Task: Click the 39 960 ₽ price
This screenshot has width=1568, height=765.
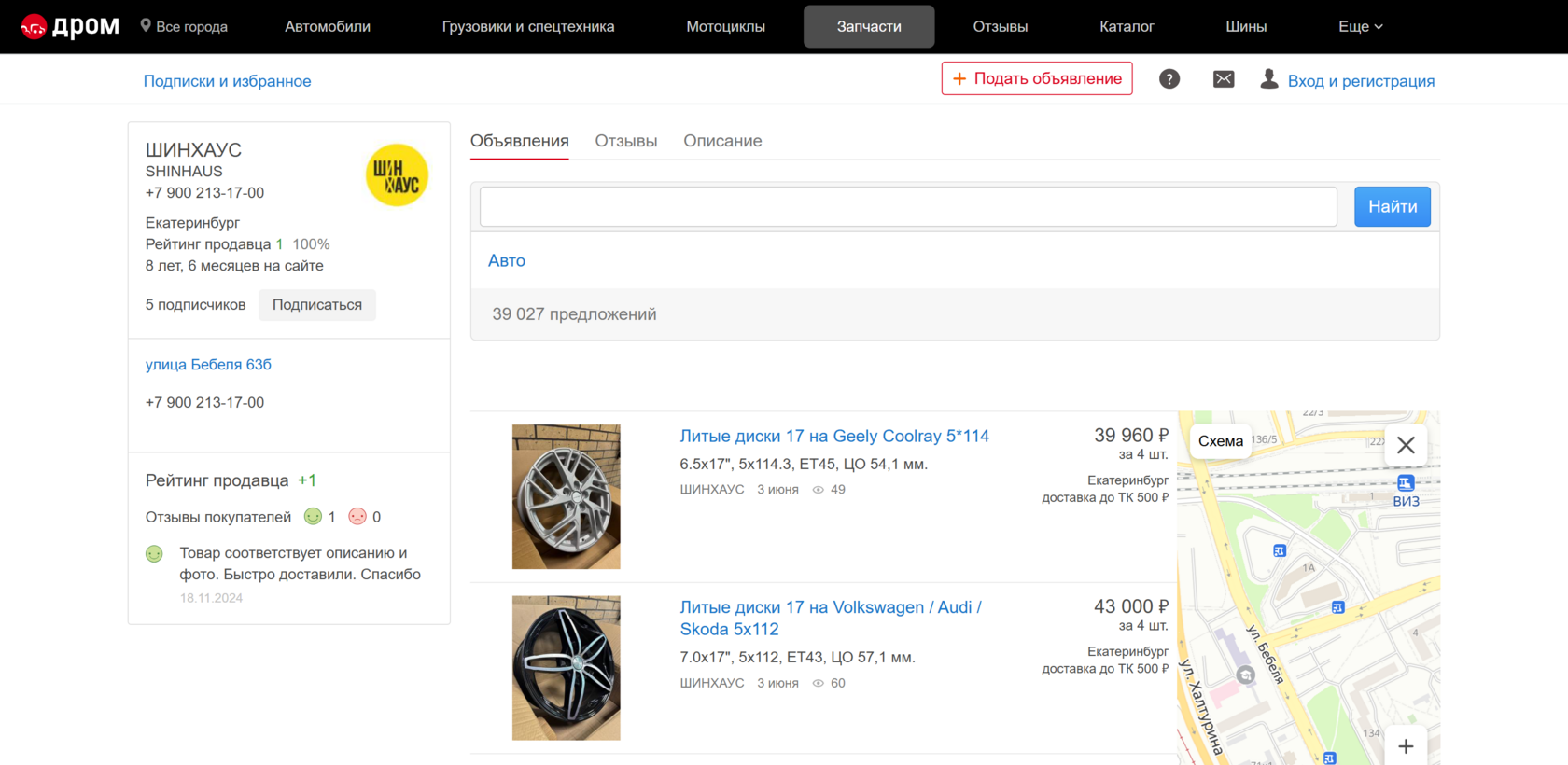Action: [1131, 436]
